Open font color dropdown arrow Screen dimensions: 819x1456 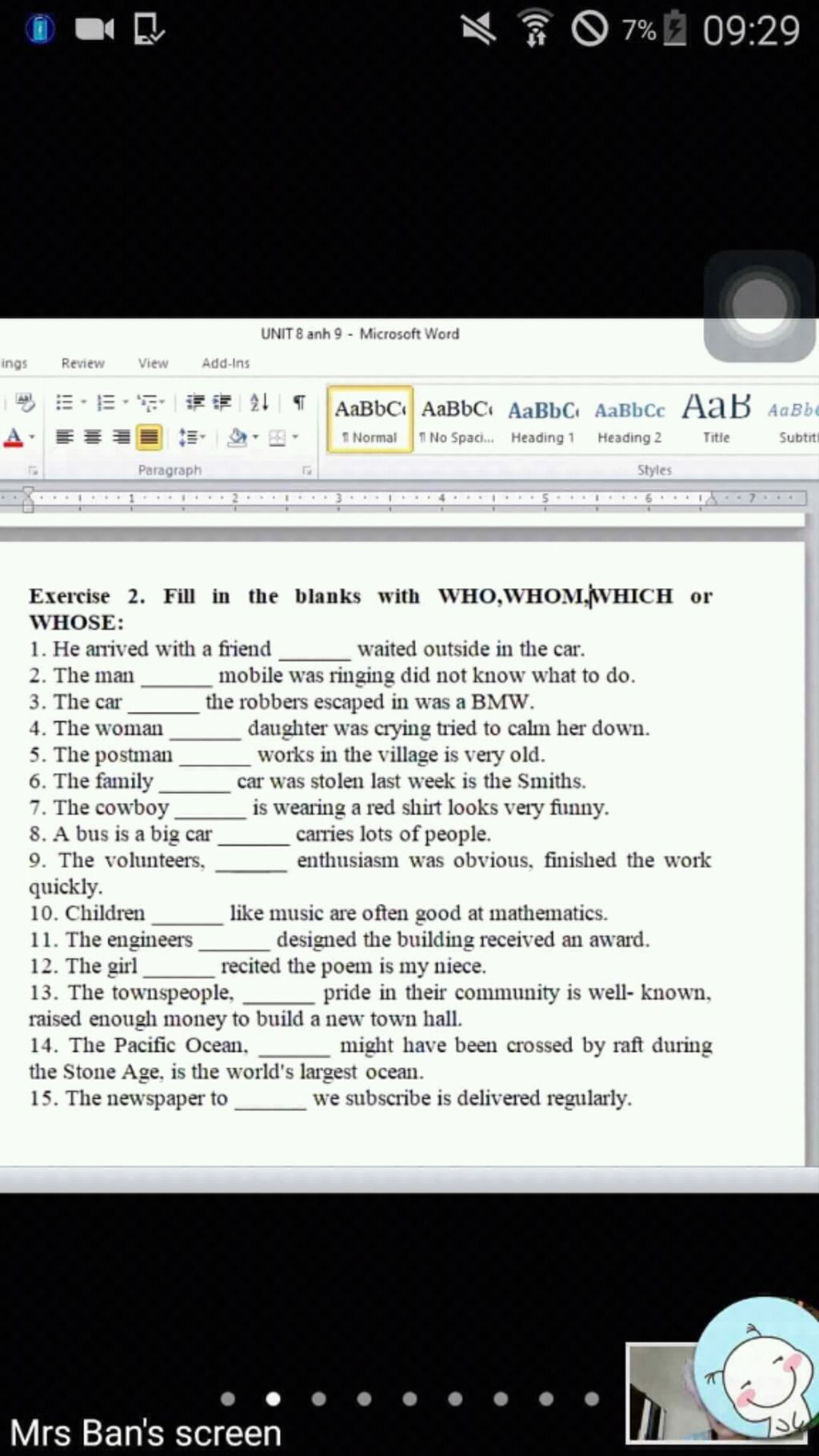(32, 438)
